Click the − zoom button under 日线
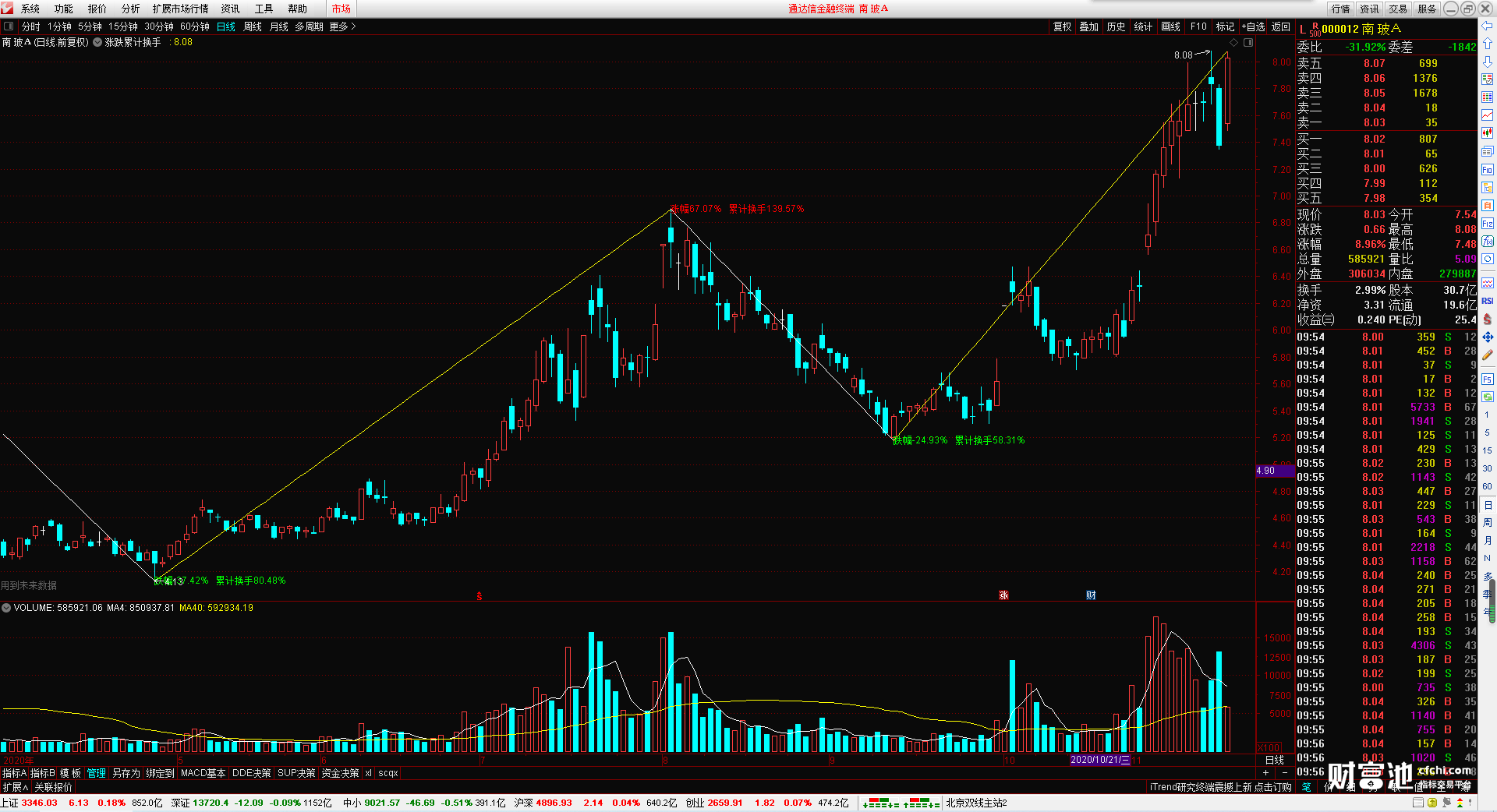This screenshot has width=1497, height=812. (1284, 772)
